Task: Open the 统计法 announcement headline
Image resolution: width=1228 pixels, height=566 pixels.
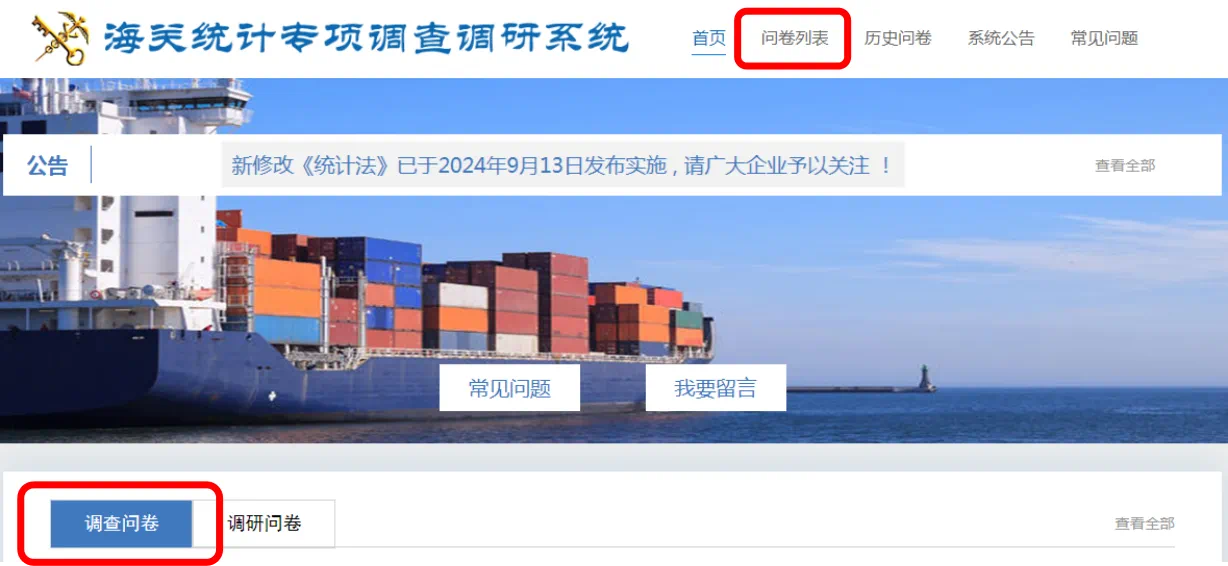Action: click(562, 165)
